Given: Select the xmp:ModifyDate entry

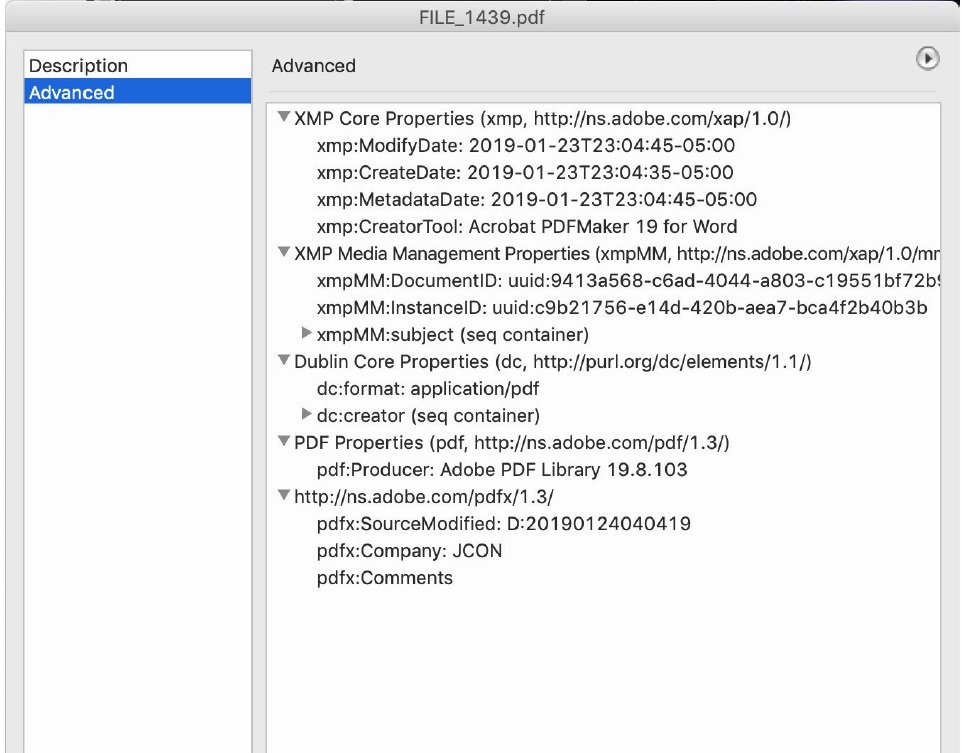Looking at the screenshot, I should point(525,145).
